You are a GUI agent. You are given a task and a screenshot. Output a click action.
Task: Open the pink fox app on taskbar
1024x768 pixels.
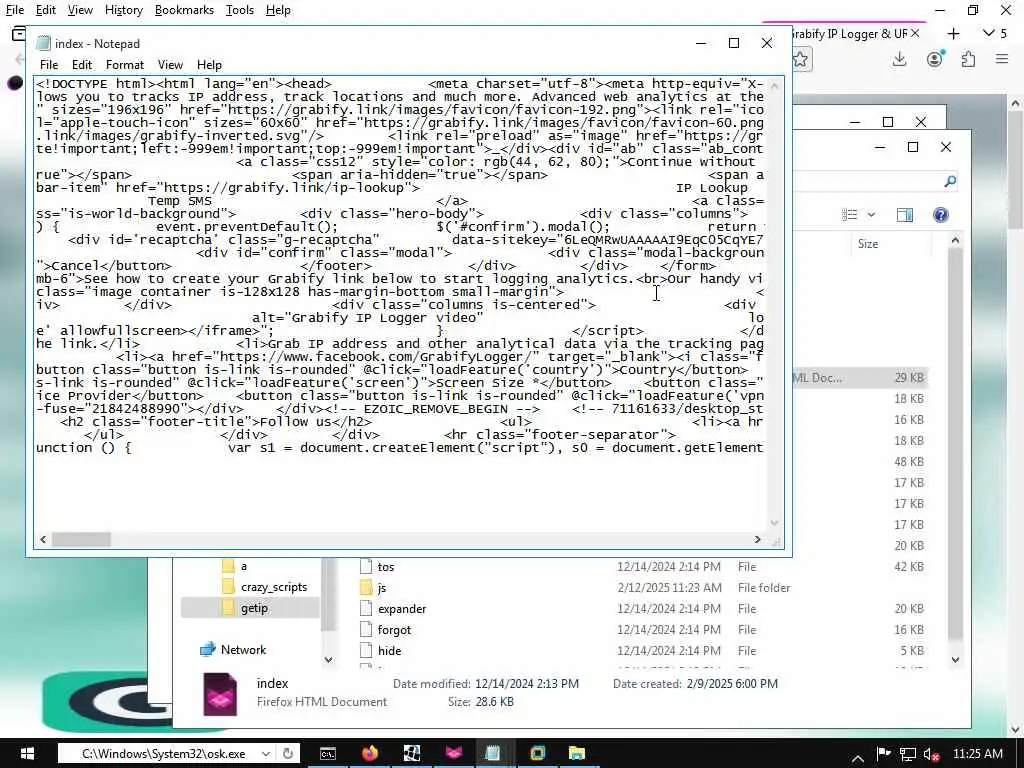tap(454, 754)
